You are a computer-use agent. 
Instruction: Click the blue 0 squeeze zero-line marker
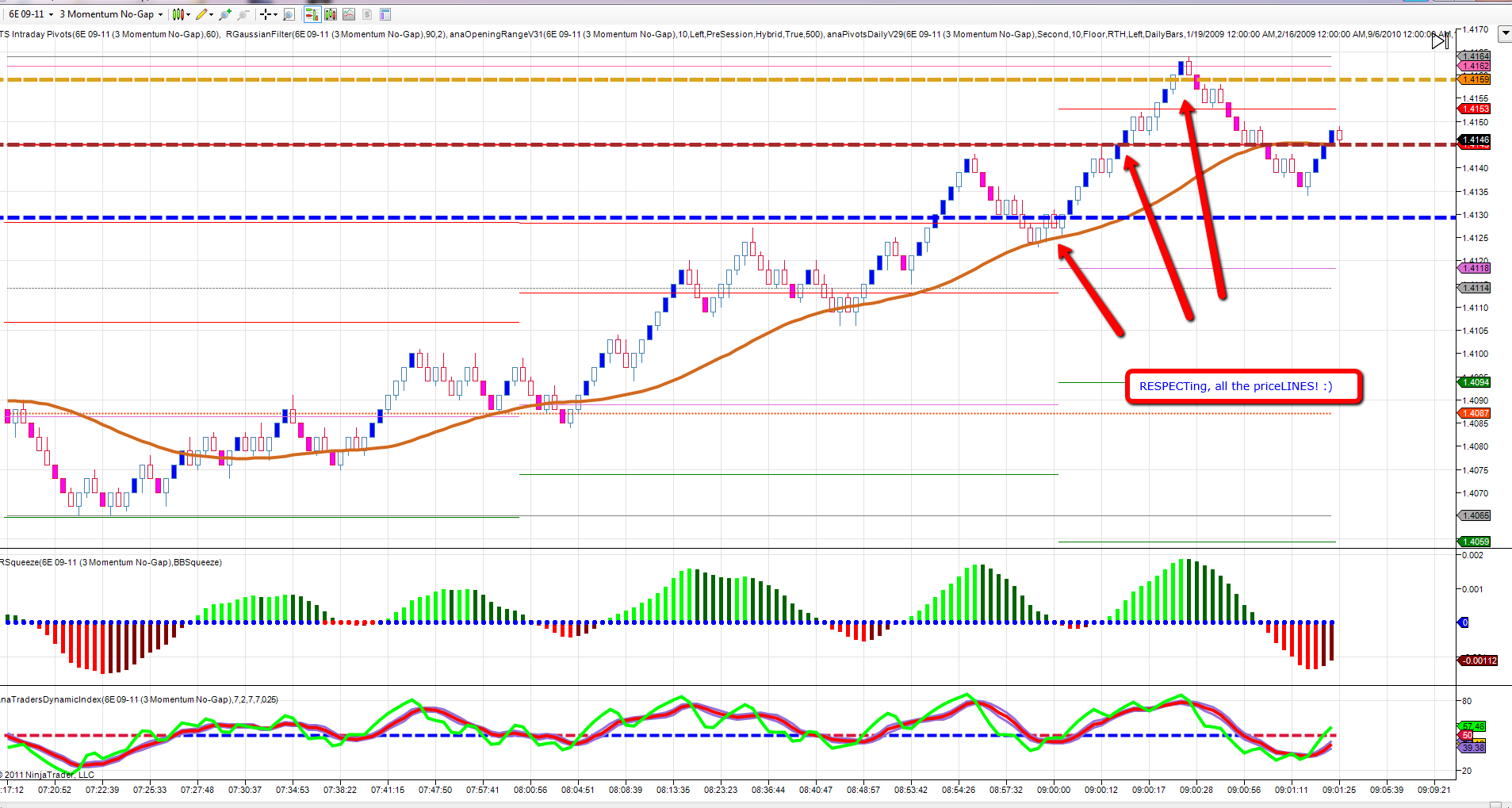[x=1464, y=622]
